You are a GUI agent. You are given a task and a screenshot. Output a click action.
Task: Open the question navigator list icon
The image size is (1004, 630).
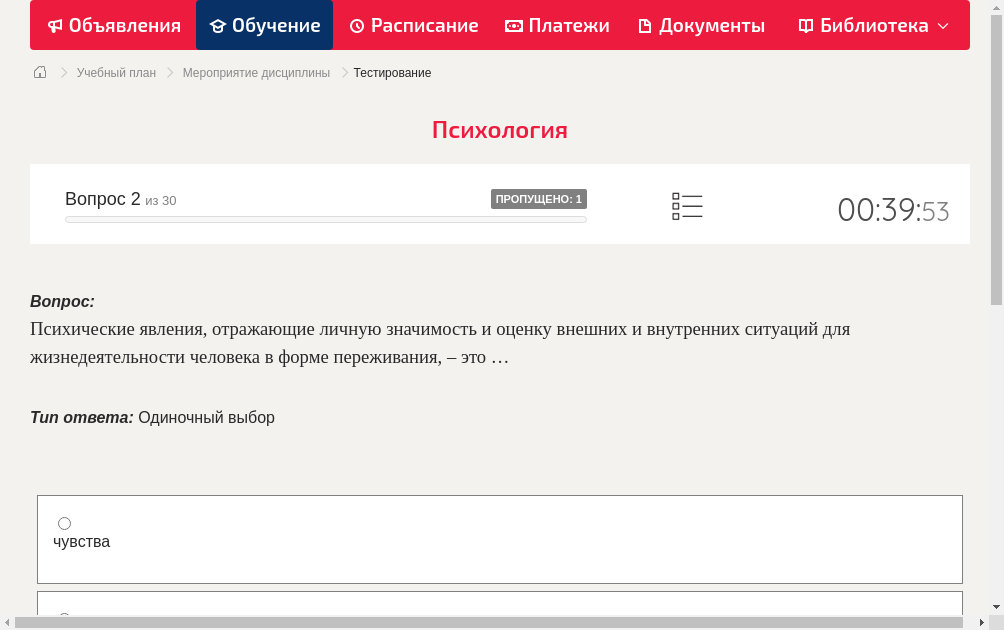tap(687, 206)
